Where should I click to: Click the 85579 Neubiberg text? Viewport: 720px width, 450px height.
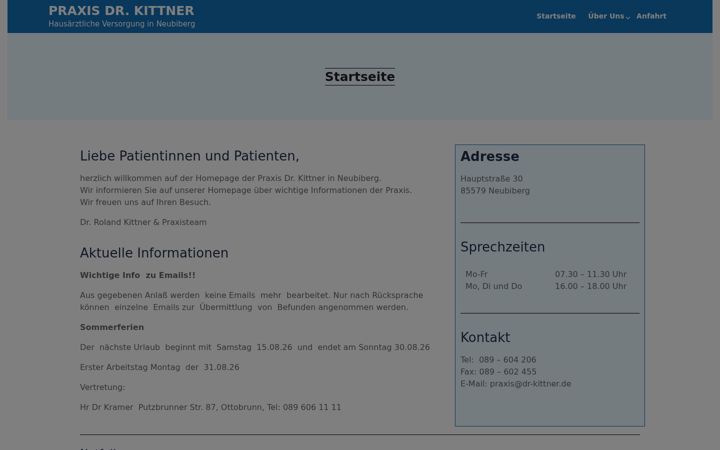tap(495, 191)
